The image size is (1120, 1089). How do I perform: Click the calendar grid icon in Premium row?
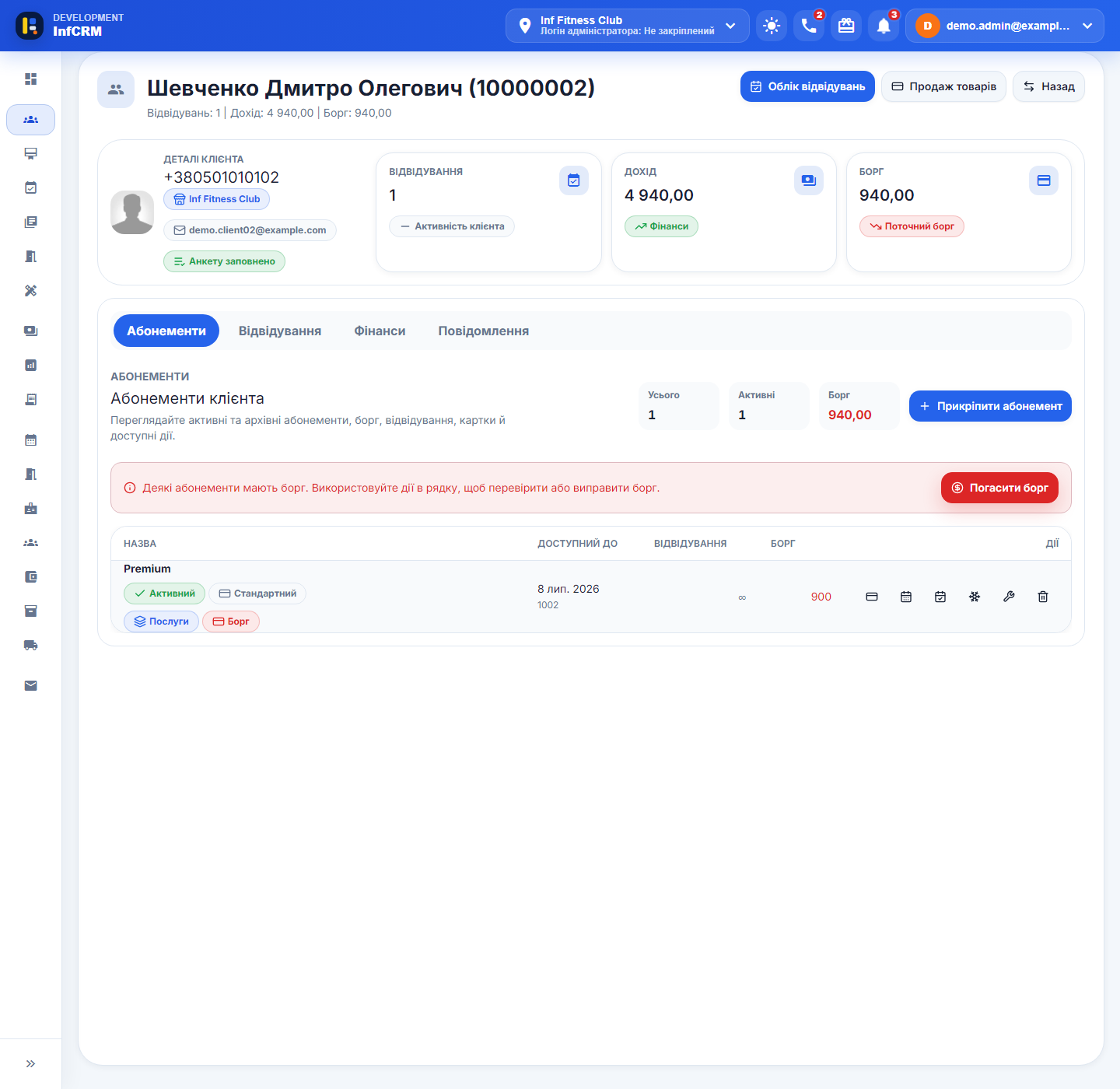tap(906, 597)
